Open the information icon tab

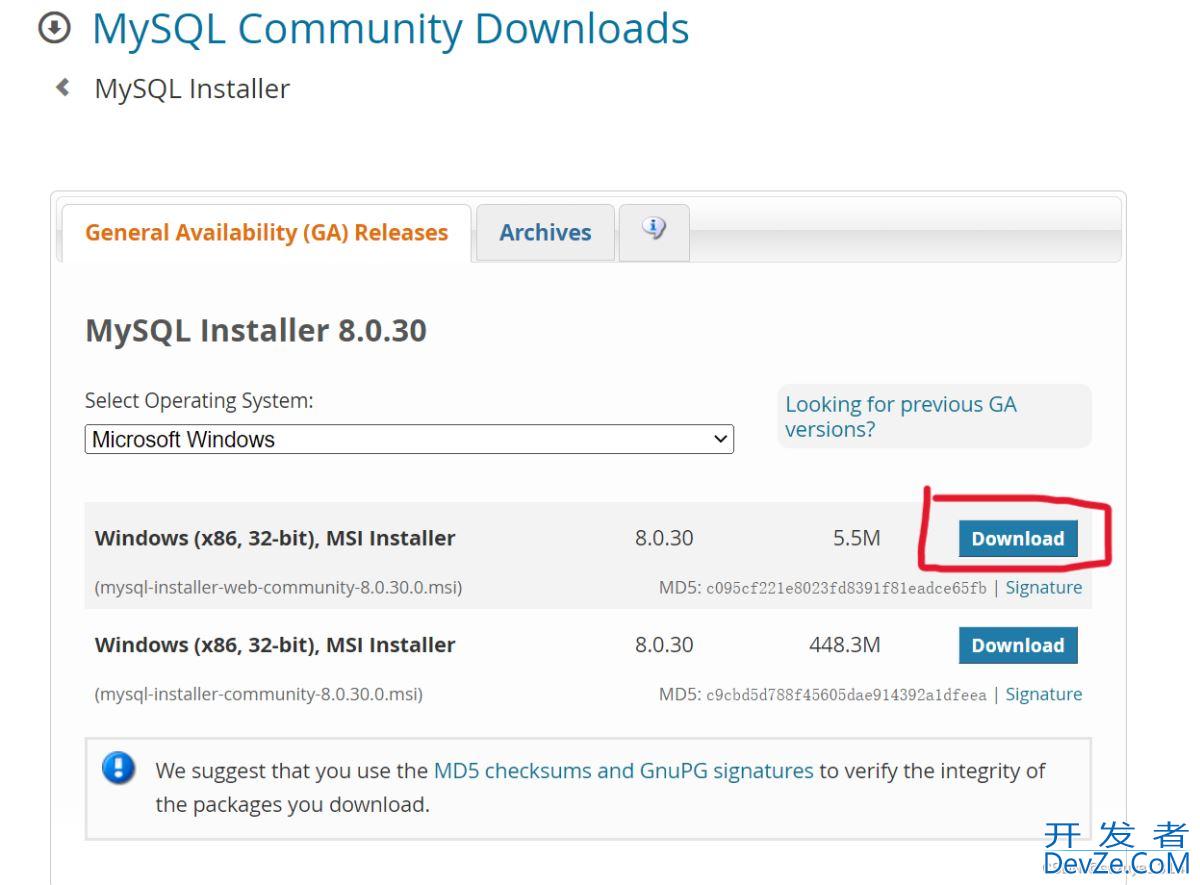pos(654,231)
